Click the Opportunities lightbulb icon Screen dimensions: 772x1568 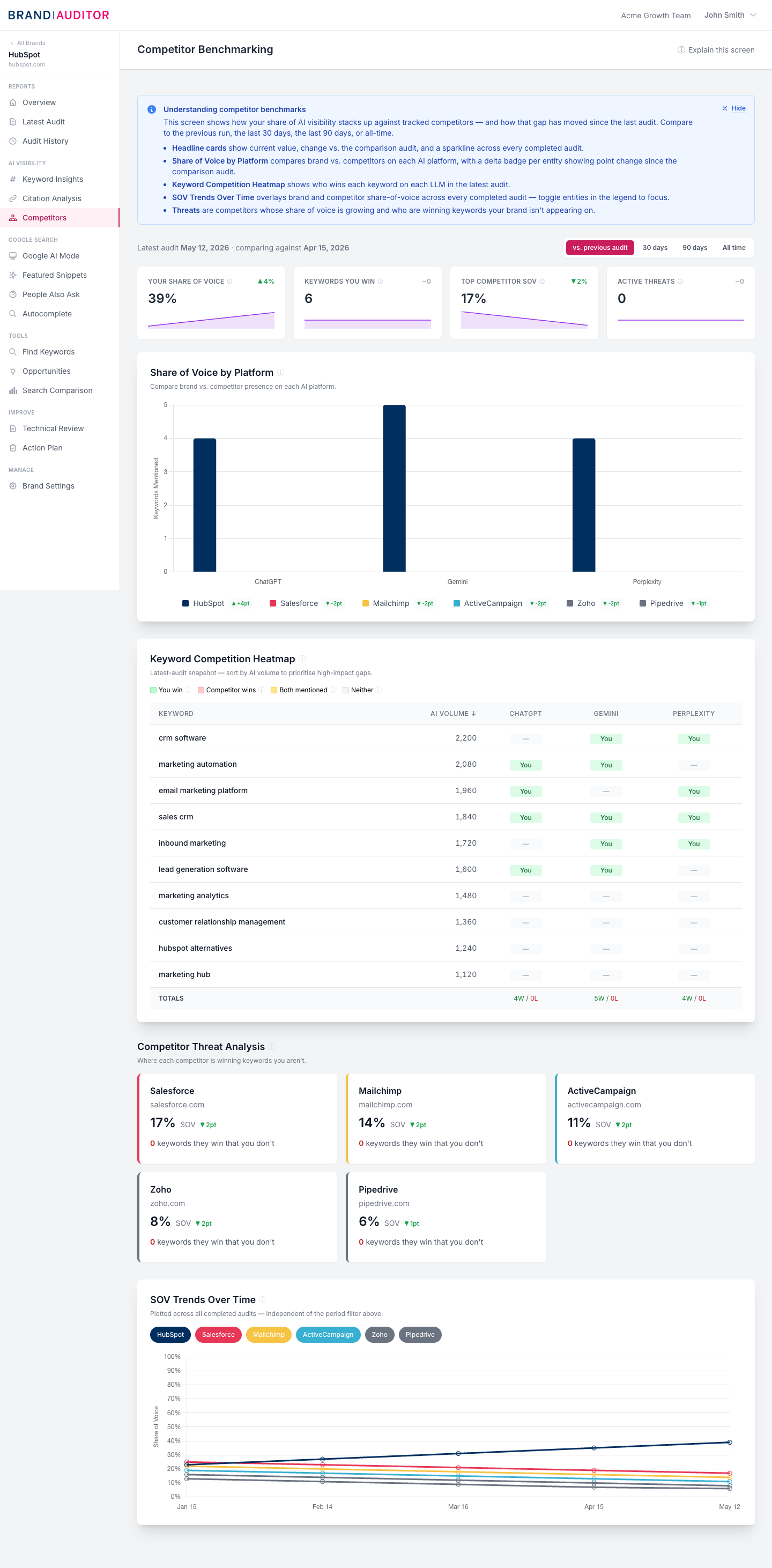(13, 371)
